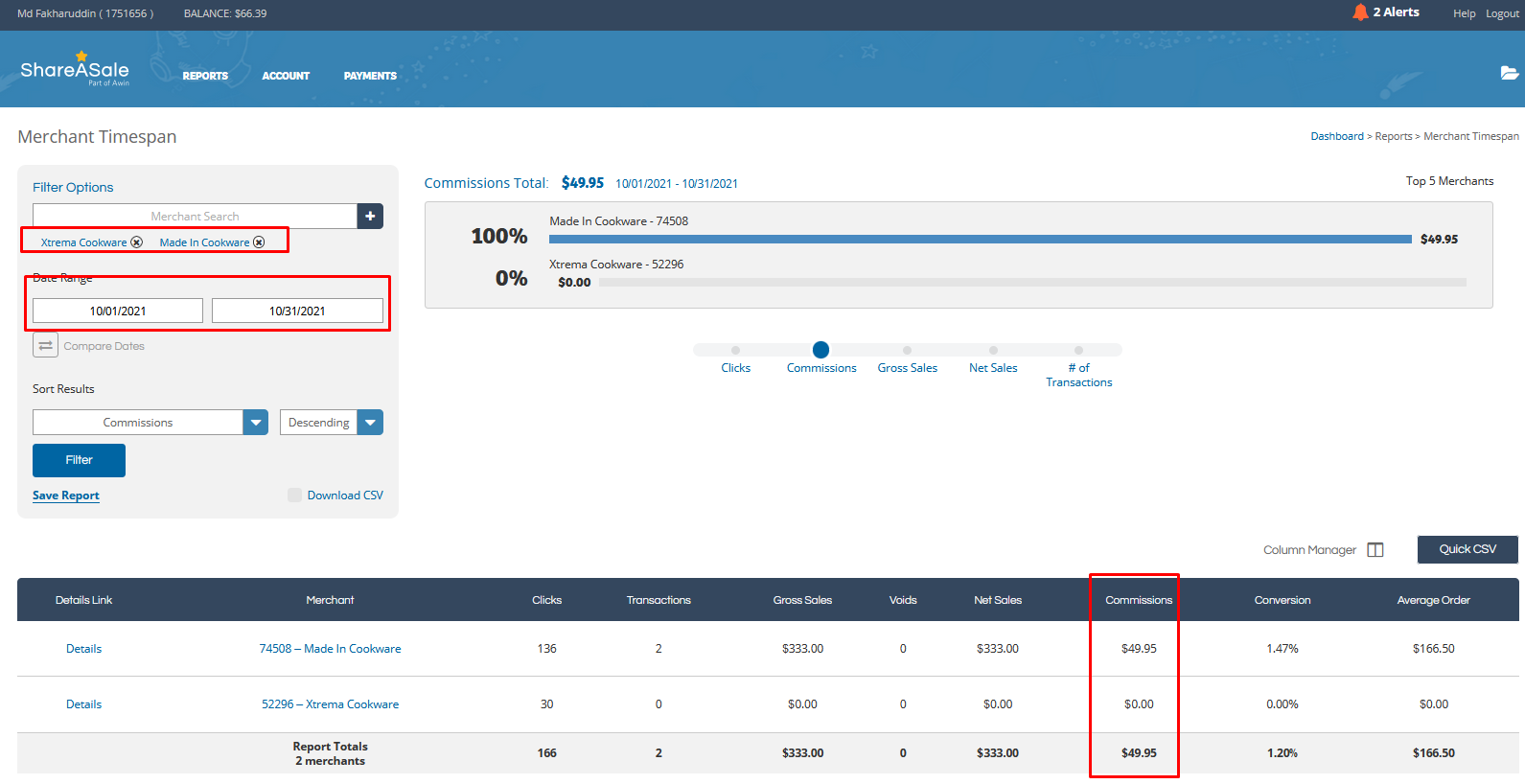Click the Merchant Search field

click(x=195, y=216)
